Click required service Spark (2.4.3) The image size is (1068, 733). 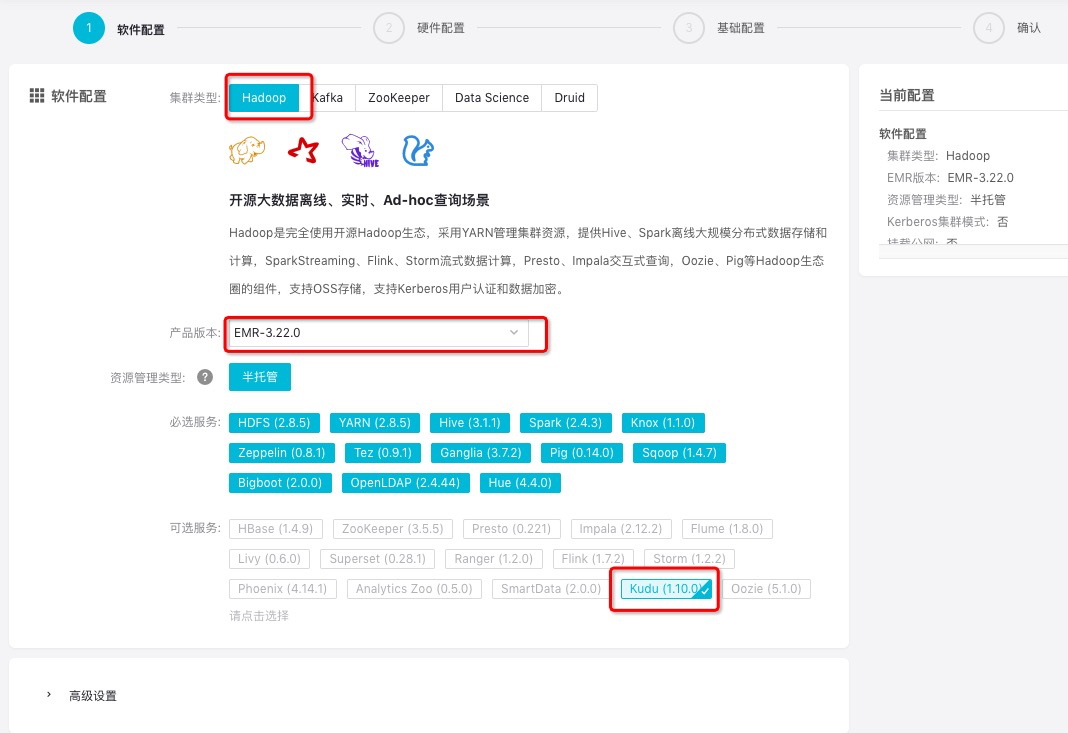(x=565, y=422)
